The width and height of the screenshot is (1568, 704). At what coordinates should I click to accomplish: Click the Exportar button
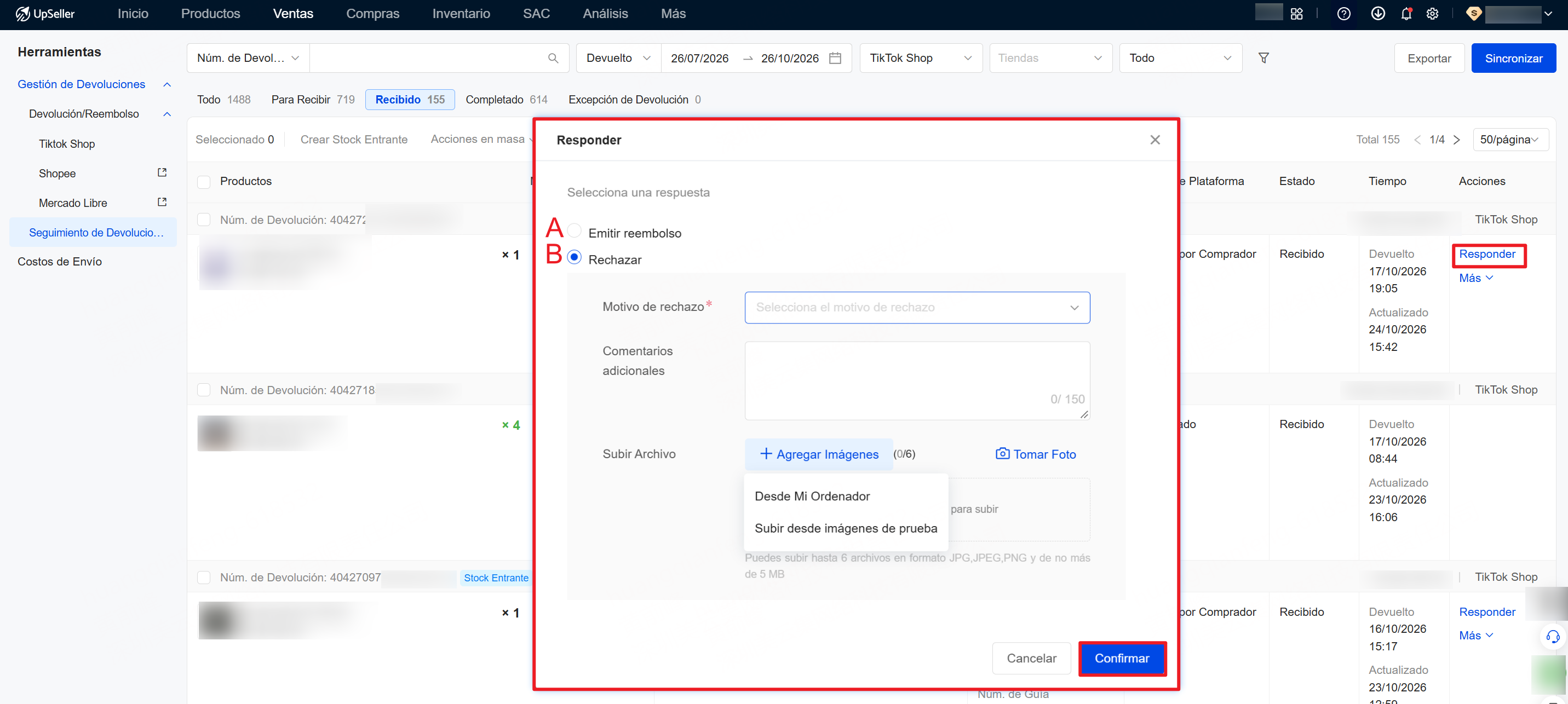[x=1428, y=59]
